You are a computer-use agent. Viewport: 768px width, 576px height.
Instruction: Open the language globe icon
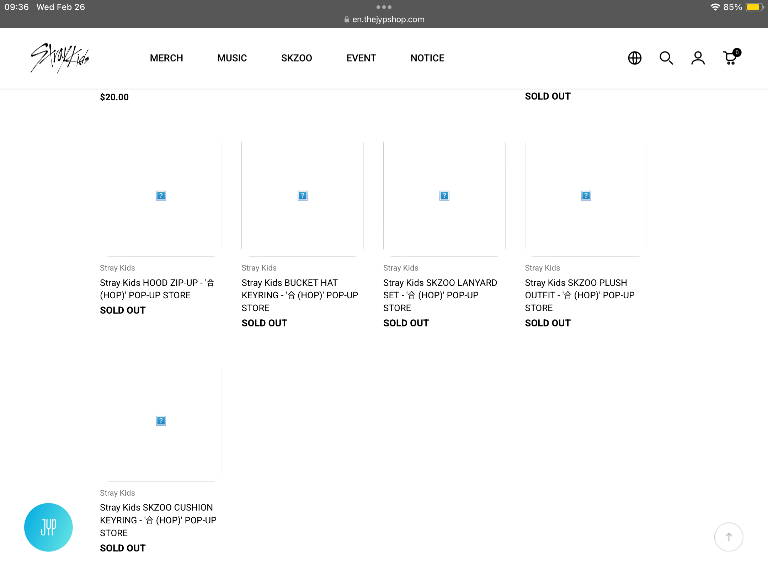634,58
